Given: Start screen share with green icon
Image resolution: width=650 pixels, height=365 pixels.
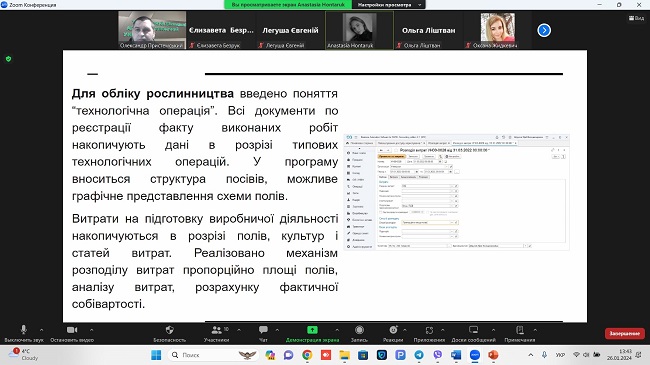Looking at the screenshot, I should 312,333.
